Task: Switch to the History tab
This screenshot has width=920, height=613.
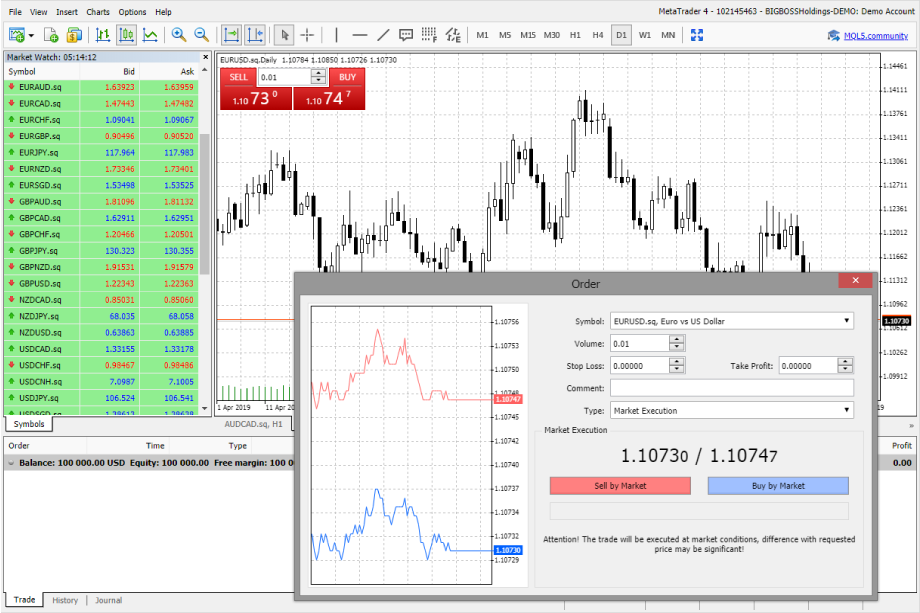Action: (x=65, y=600)
